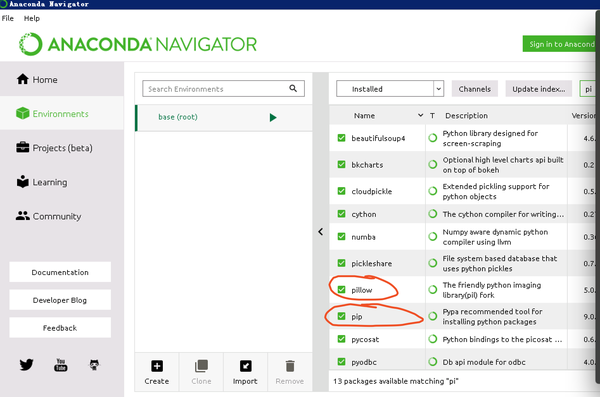Open the Home tab in the sidebar
Viewport: 600px width, 397px height.
tap(37, 80)
